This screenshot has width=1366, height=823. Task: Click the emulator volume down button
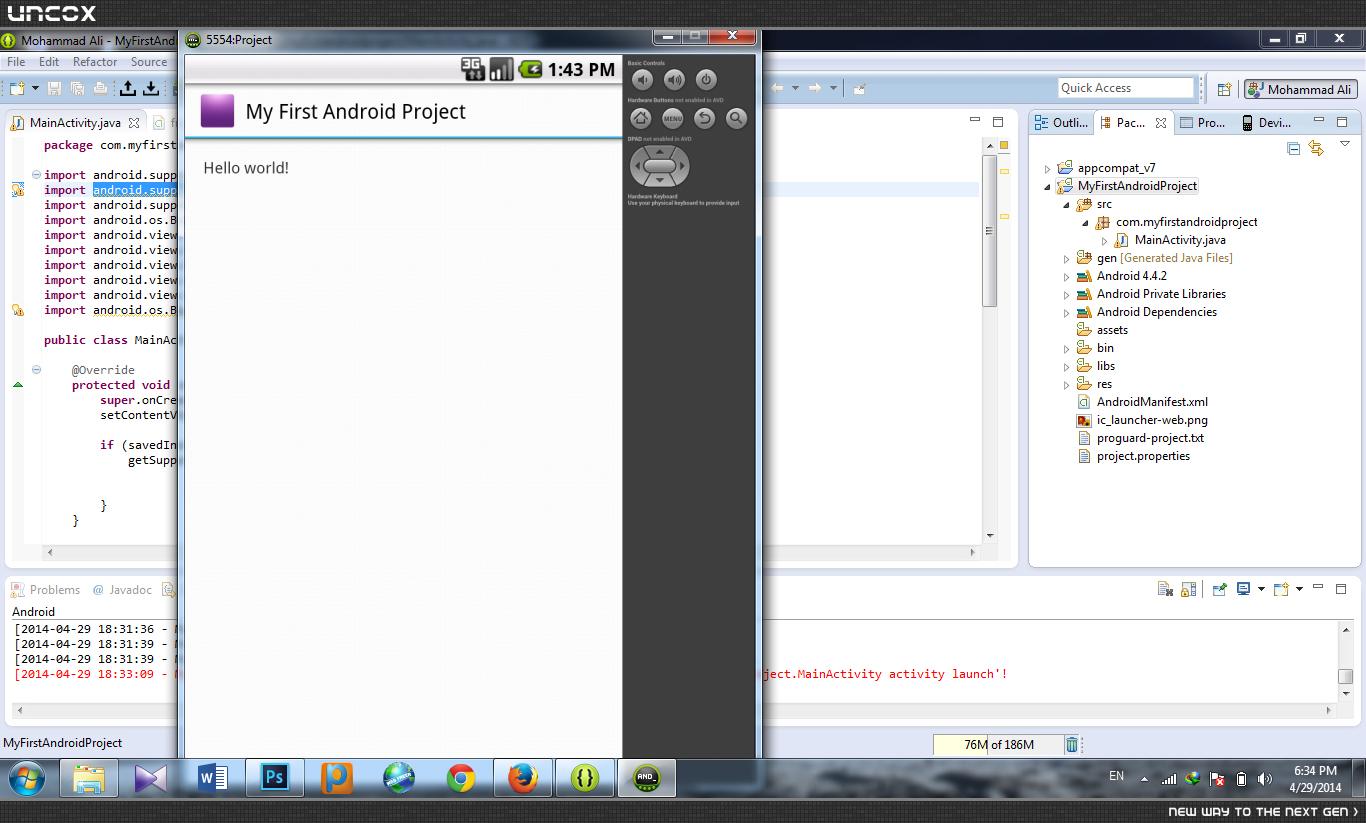click(x=643, y=80)
